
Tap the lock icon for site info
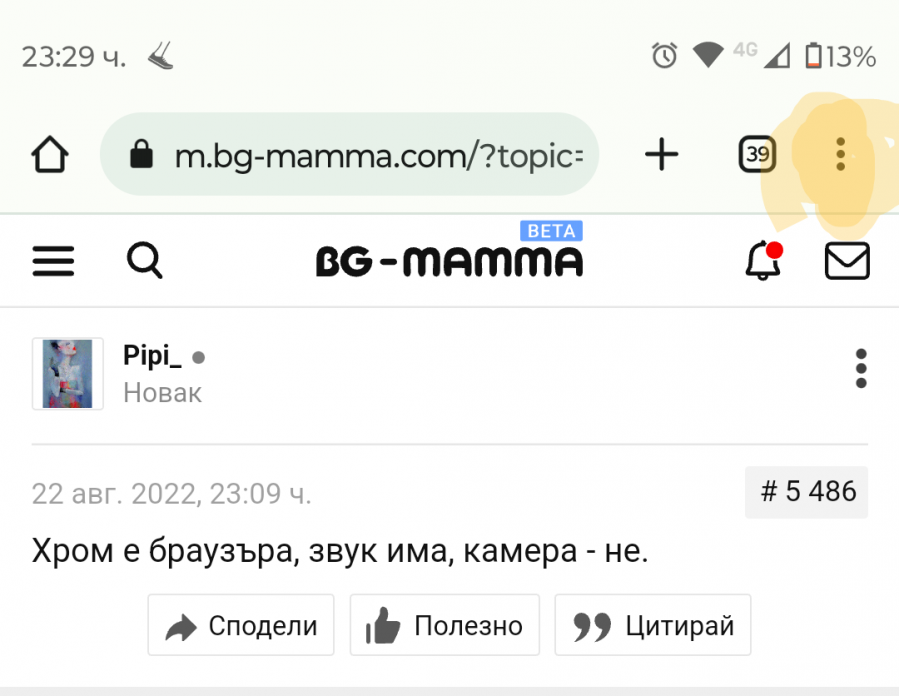click(143, 155)
